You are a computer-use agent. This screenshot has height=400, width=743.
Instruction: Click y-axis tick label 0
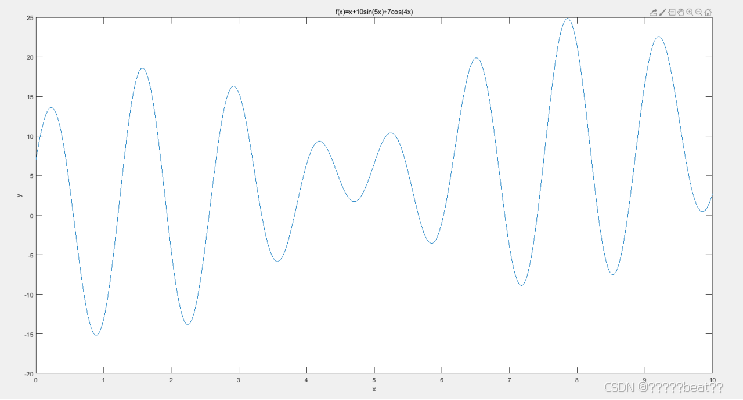pos(32,216)
